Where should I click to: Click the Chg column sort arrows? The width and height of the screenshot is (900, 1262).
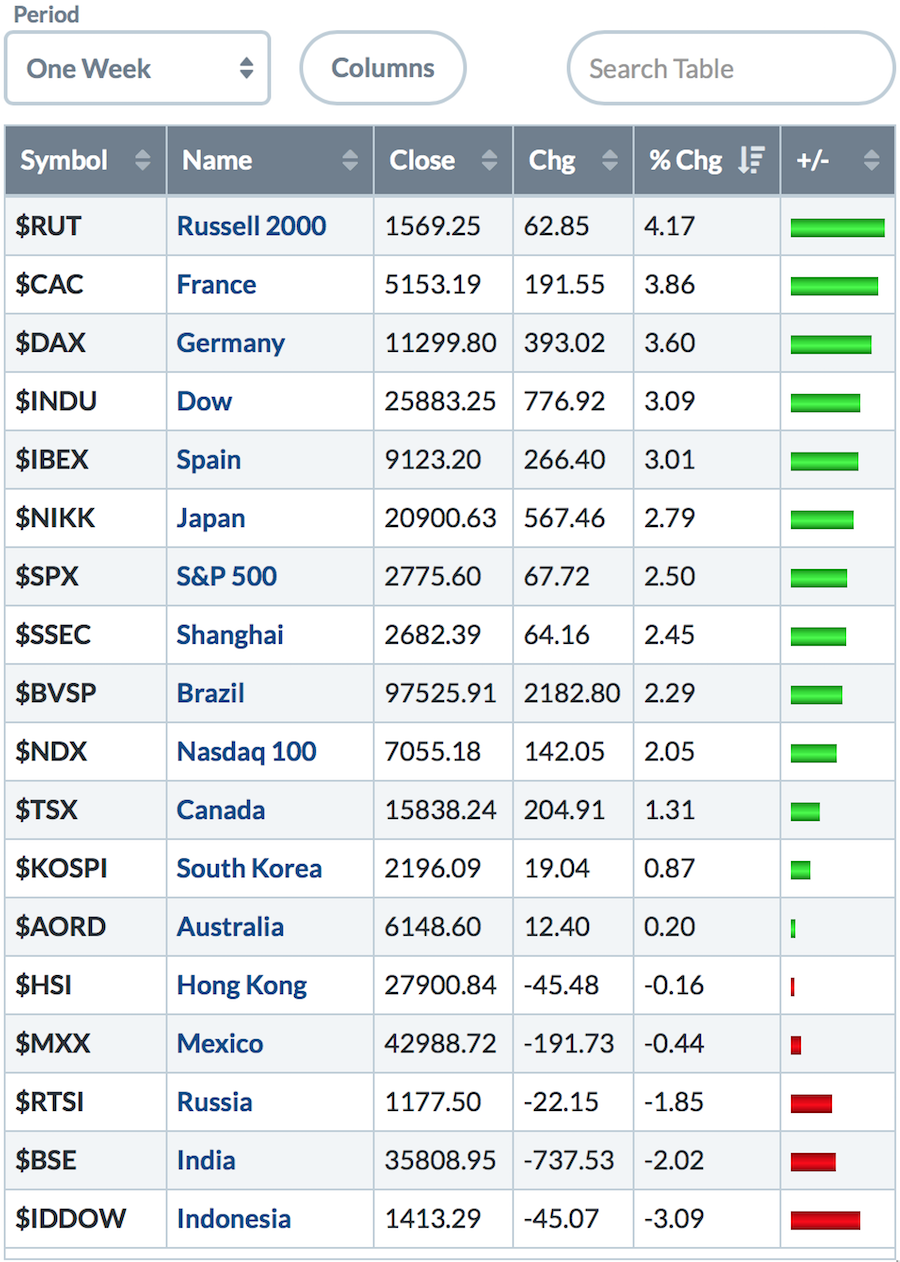point(609,160)
